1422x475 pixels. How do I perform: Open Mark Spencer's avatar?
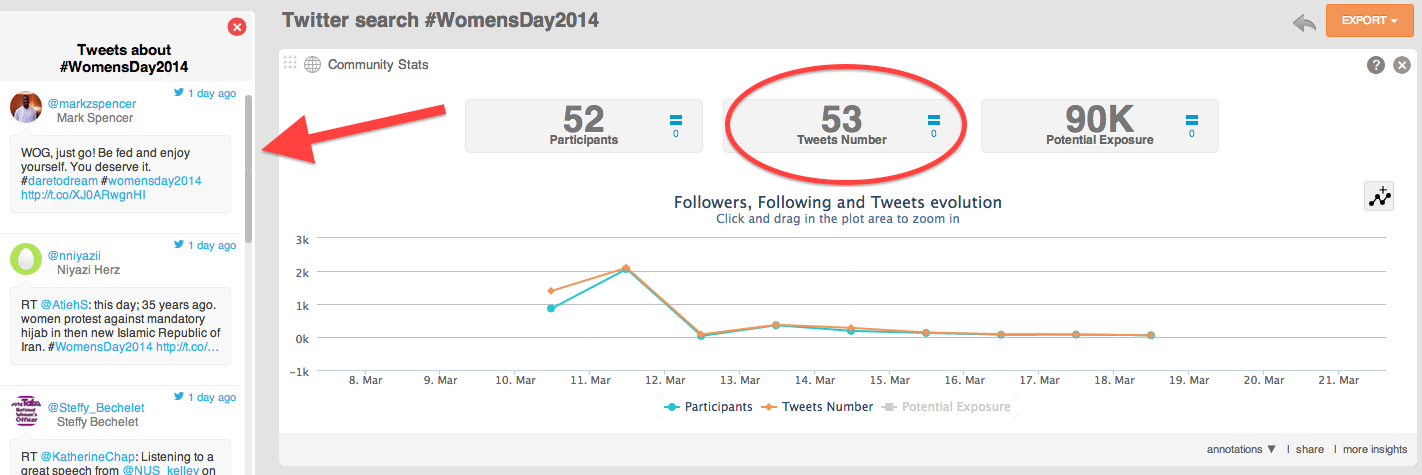click(x=26, y=107)
